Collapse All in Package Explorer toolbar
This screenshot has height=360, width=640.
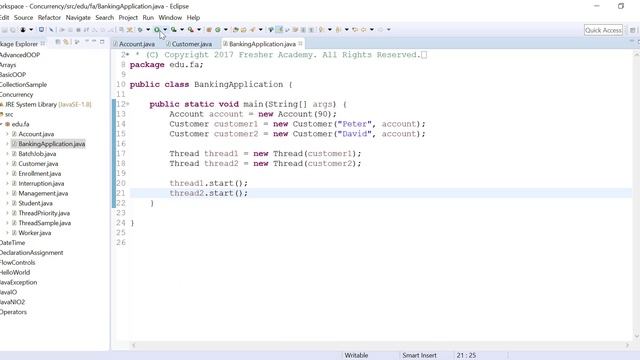pyautogui.click(x=58, y=42)
